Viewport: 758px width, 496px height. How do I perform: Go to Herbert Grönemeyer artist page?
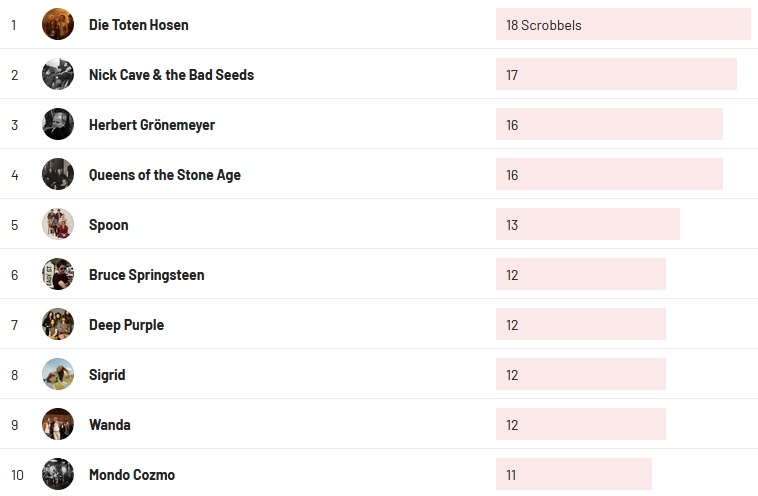click(x=151, y=125)
